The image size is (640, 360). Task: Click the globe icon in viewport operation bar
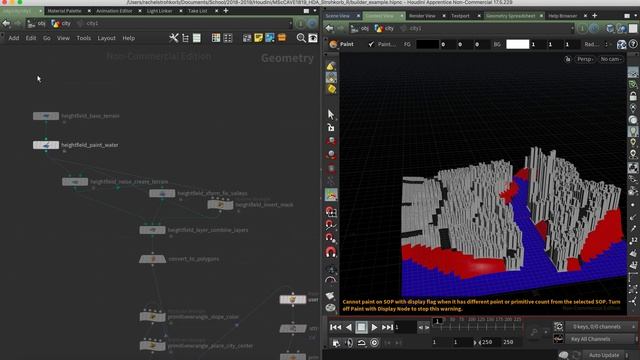click(x=621, y=44)
